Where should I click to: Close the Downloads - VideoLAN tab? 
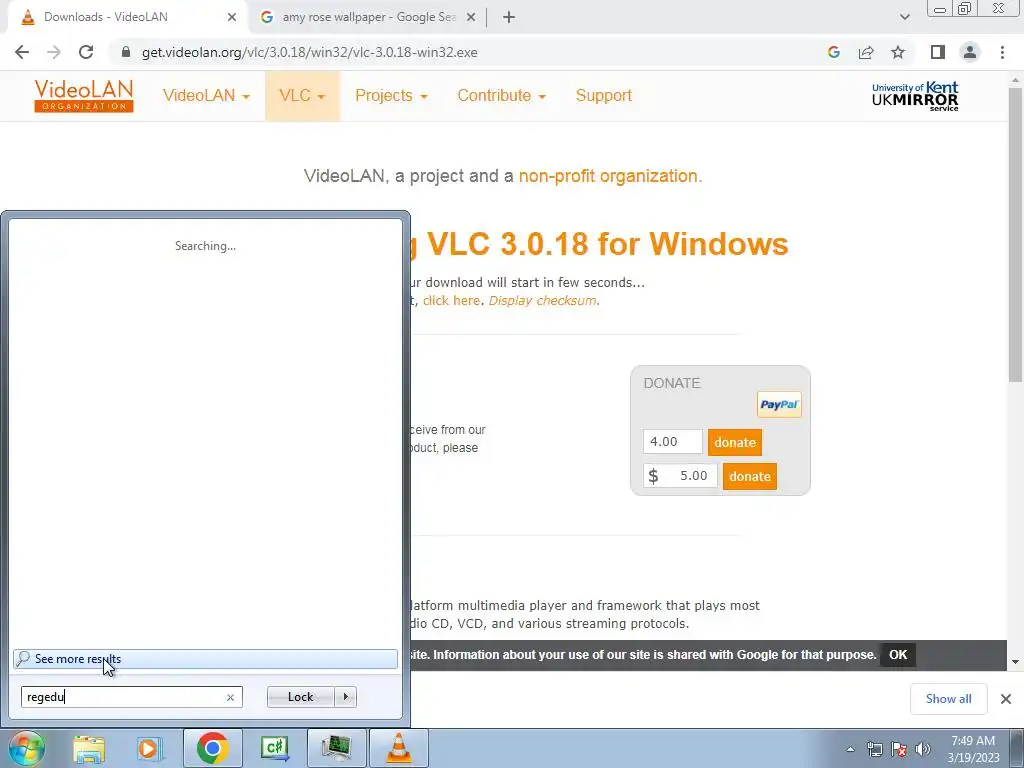tap(232, 17)
